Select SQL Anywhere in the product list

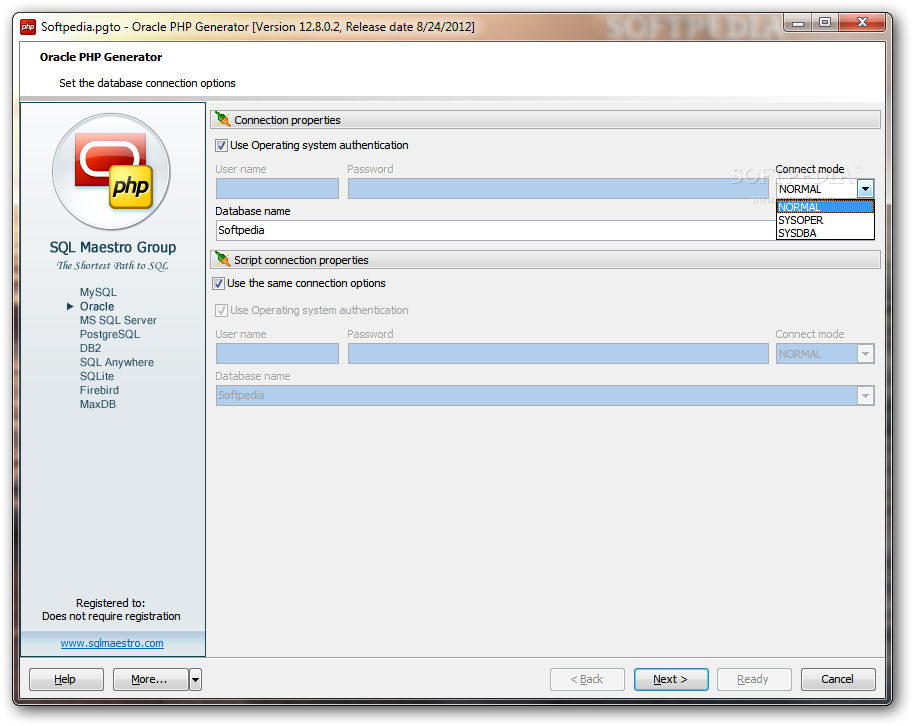(x=116, y=362)
